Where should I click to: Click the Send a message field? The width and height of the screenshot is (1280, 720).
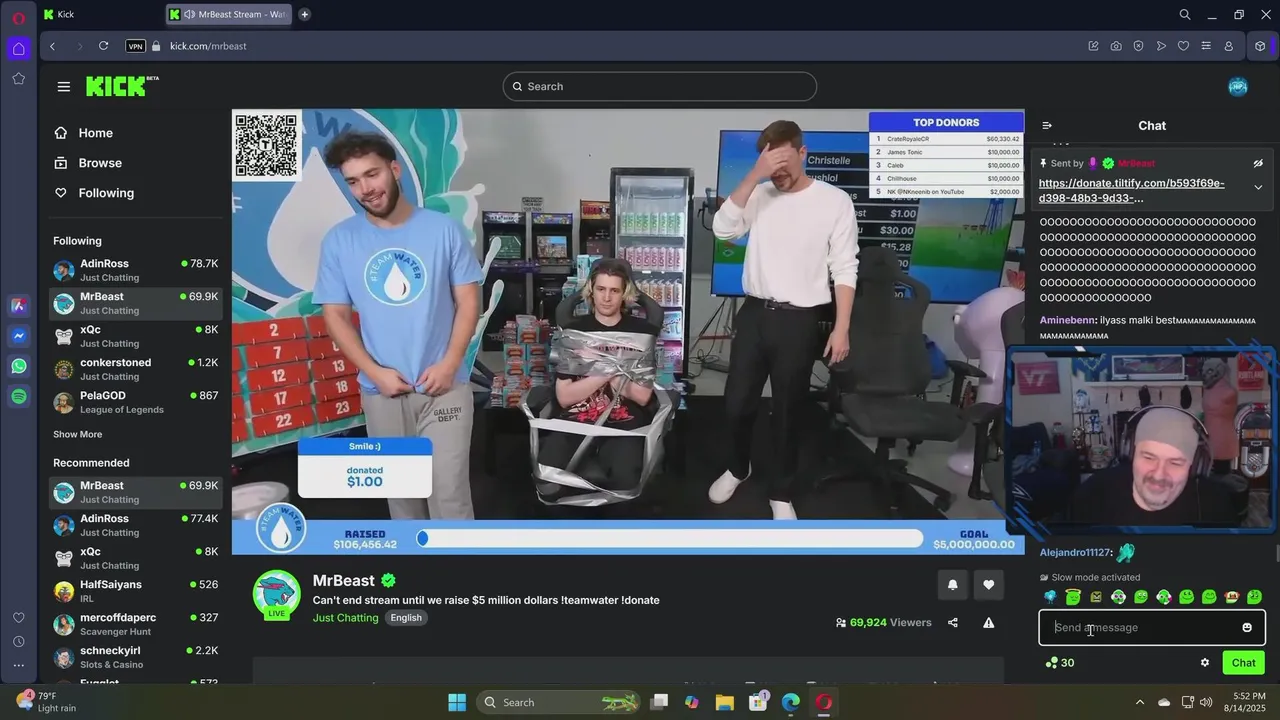click(x=1152, y=628)
